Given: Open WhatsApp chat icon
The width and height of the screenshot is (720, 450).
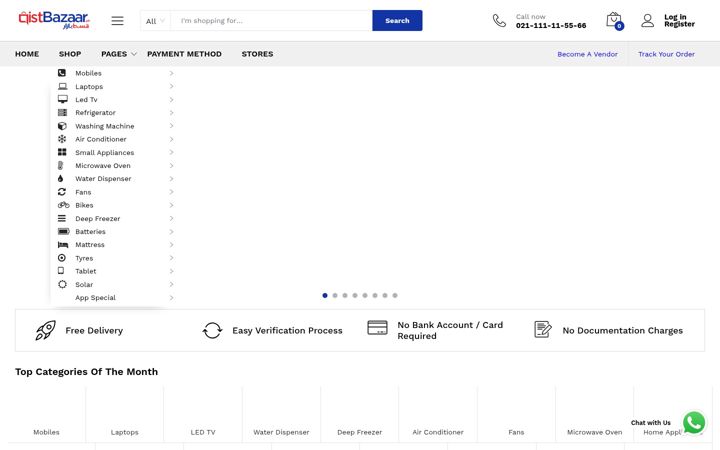Looking at the screenshot, I should (694, 422).
